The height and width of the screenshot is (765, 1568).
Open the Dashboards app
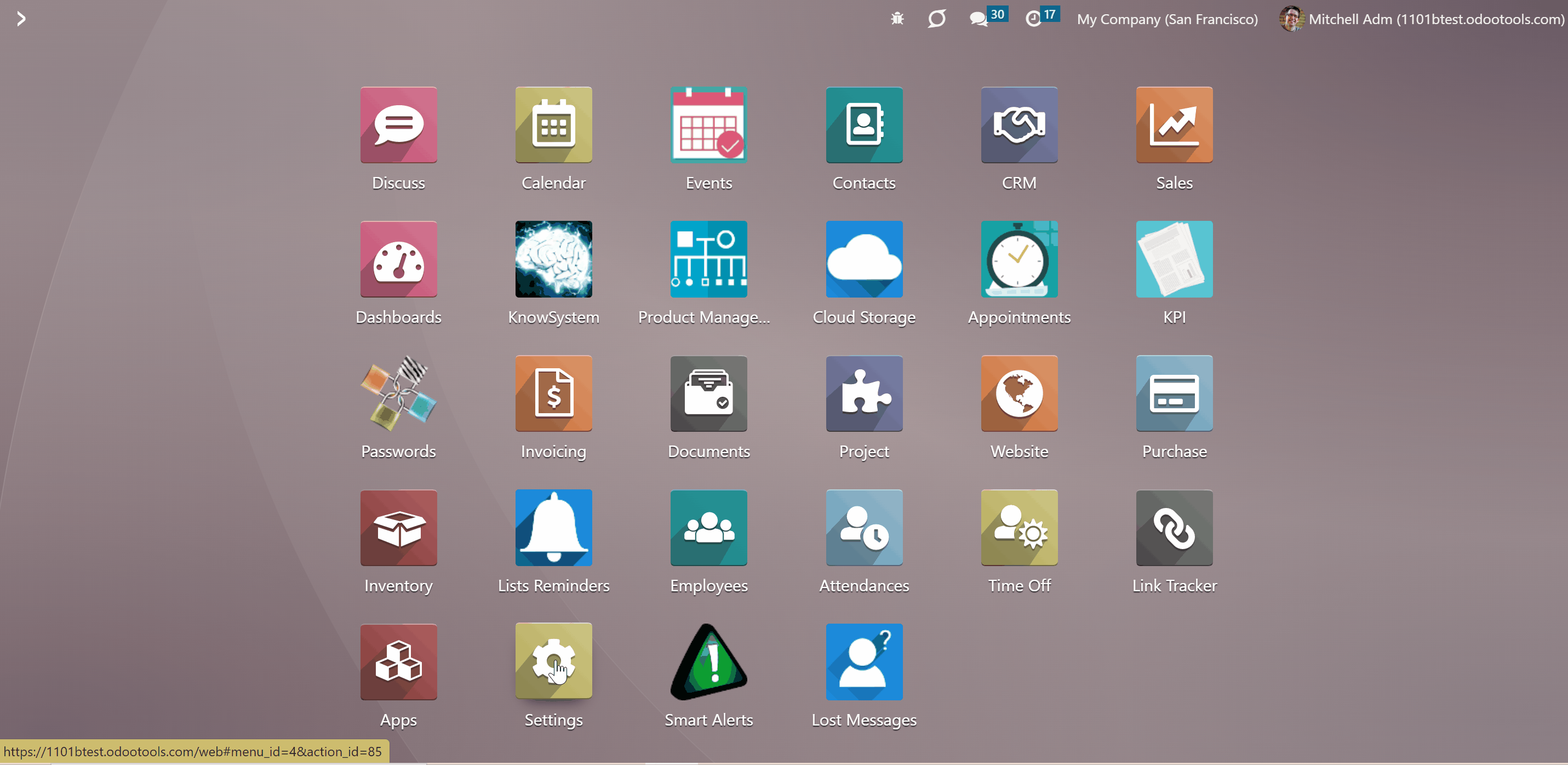[399, 259]
